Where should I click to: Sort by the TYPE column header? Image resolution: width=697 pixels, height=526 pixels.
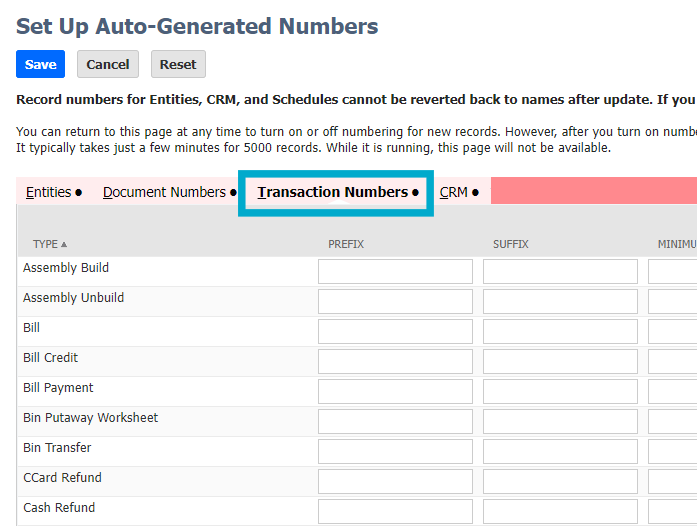pos(46,244)
